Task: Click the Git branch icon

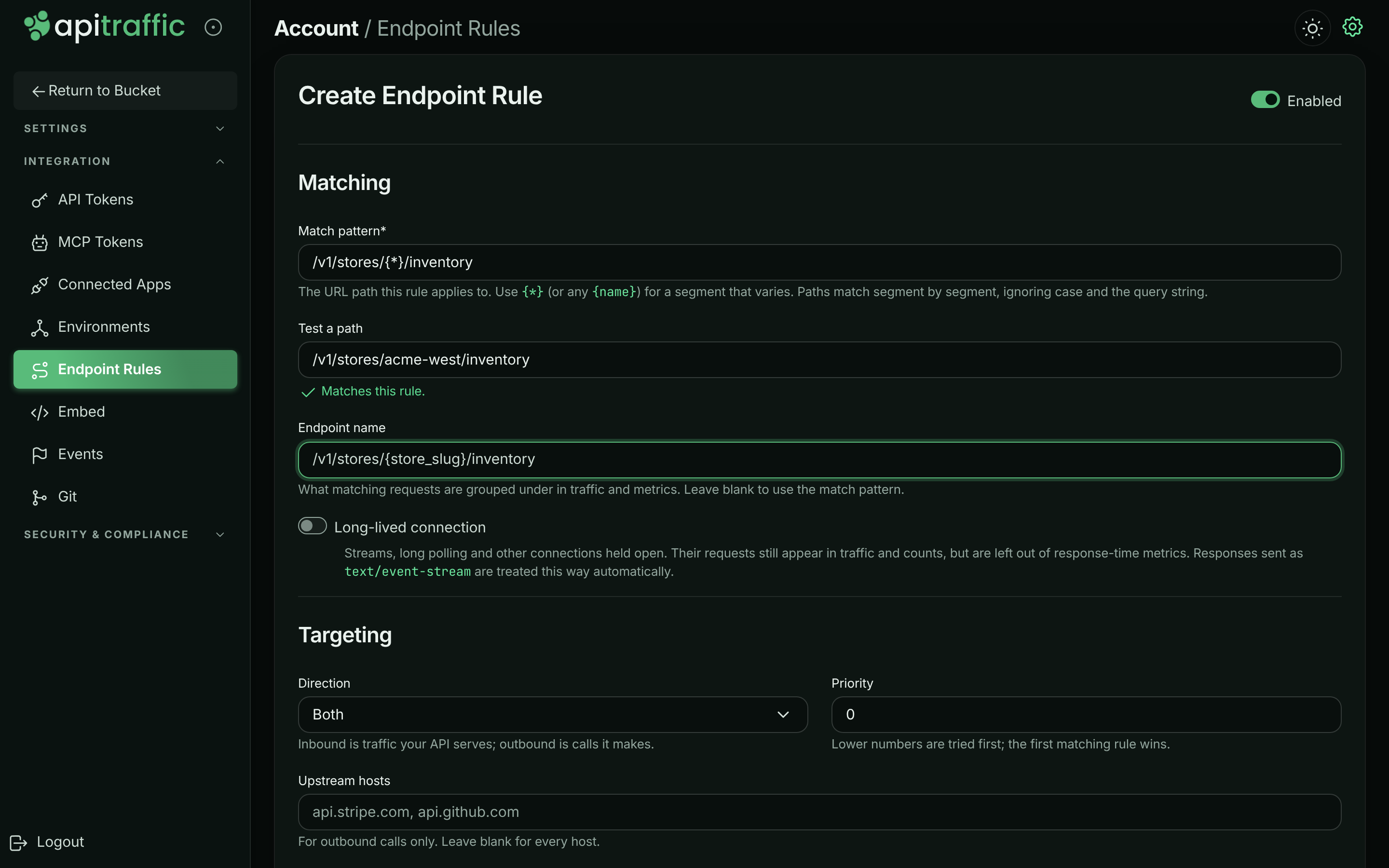Action: tap(39, 497)
